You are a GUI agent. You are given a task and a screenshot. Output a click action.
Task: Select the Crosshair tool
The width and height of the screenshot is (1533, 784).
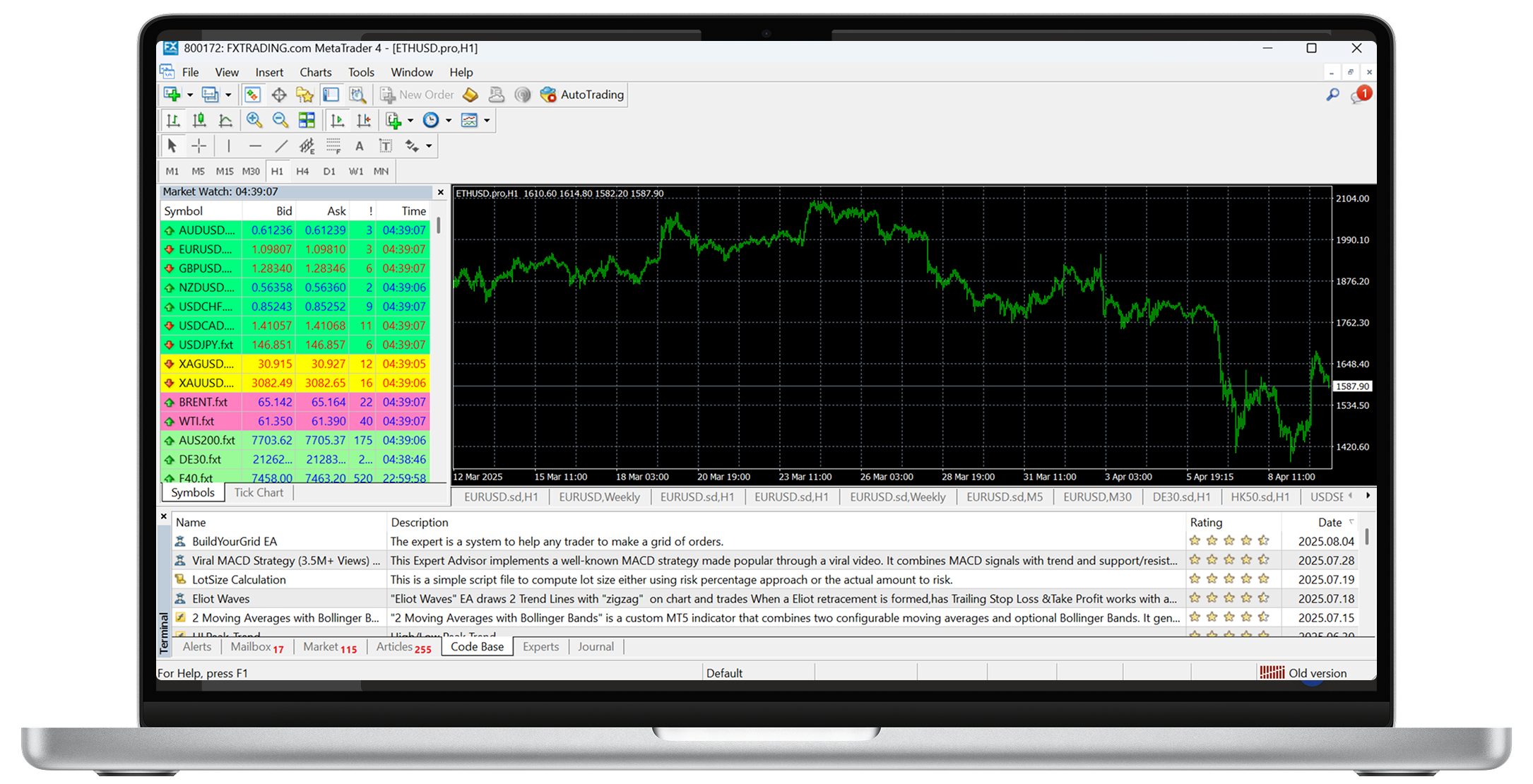pos(199,146)
